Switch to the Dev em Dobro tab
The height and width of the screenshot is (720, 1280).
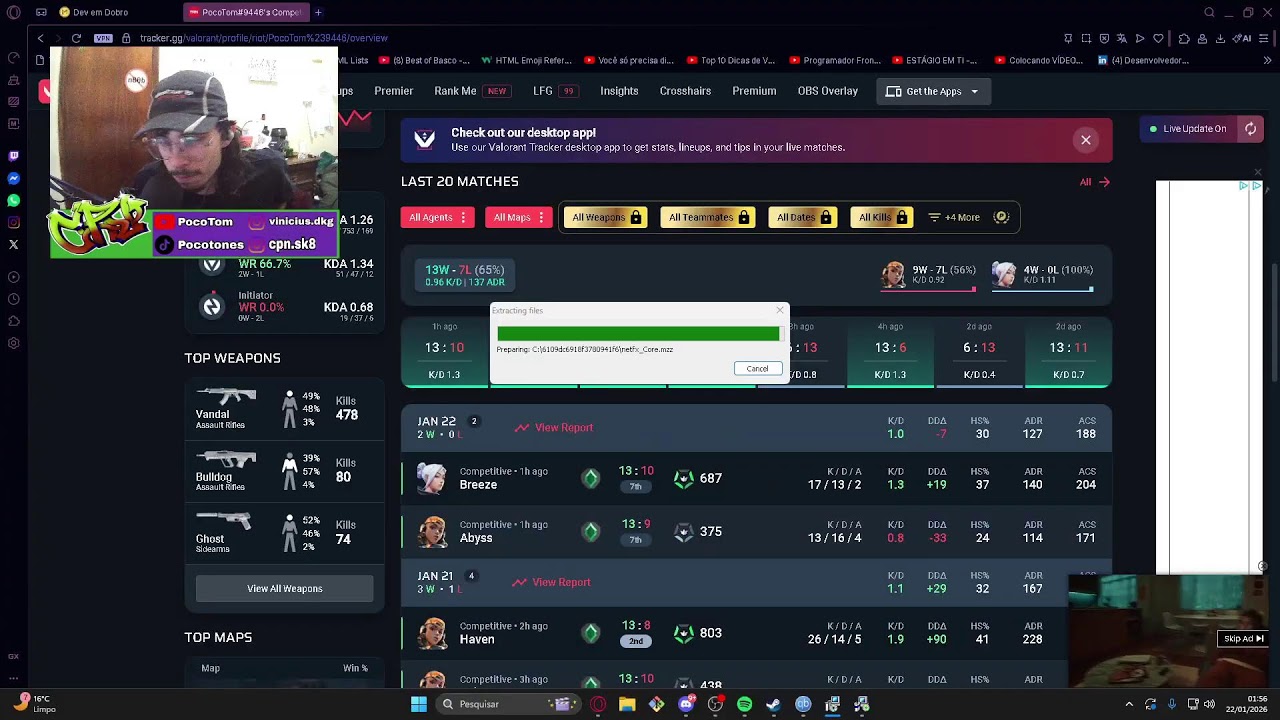[x=93, y=12]
